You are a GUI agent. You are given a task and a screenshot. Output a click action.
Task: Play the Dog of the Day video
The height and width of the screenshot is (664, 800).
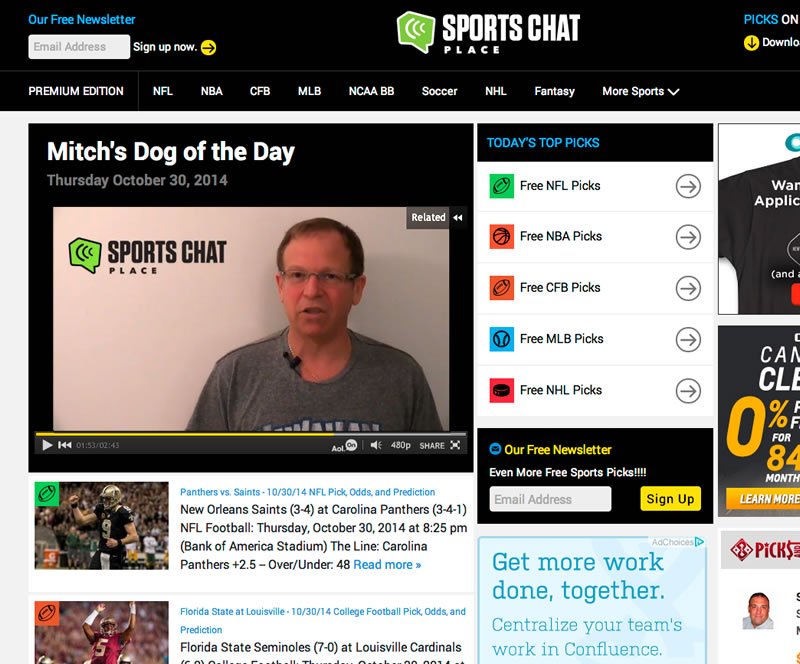point(47,445)
